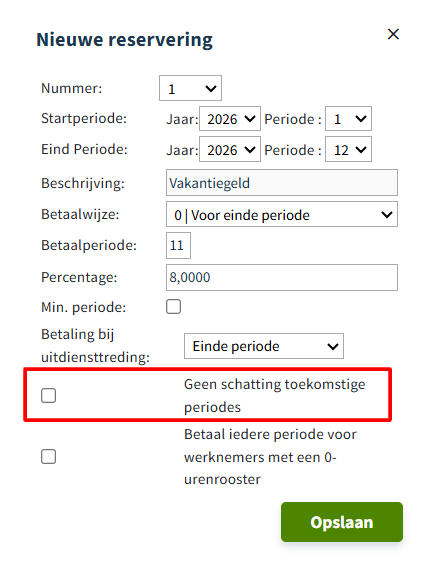Click the Betaalperiode input field

178,246
